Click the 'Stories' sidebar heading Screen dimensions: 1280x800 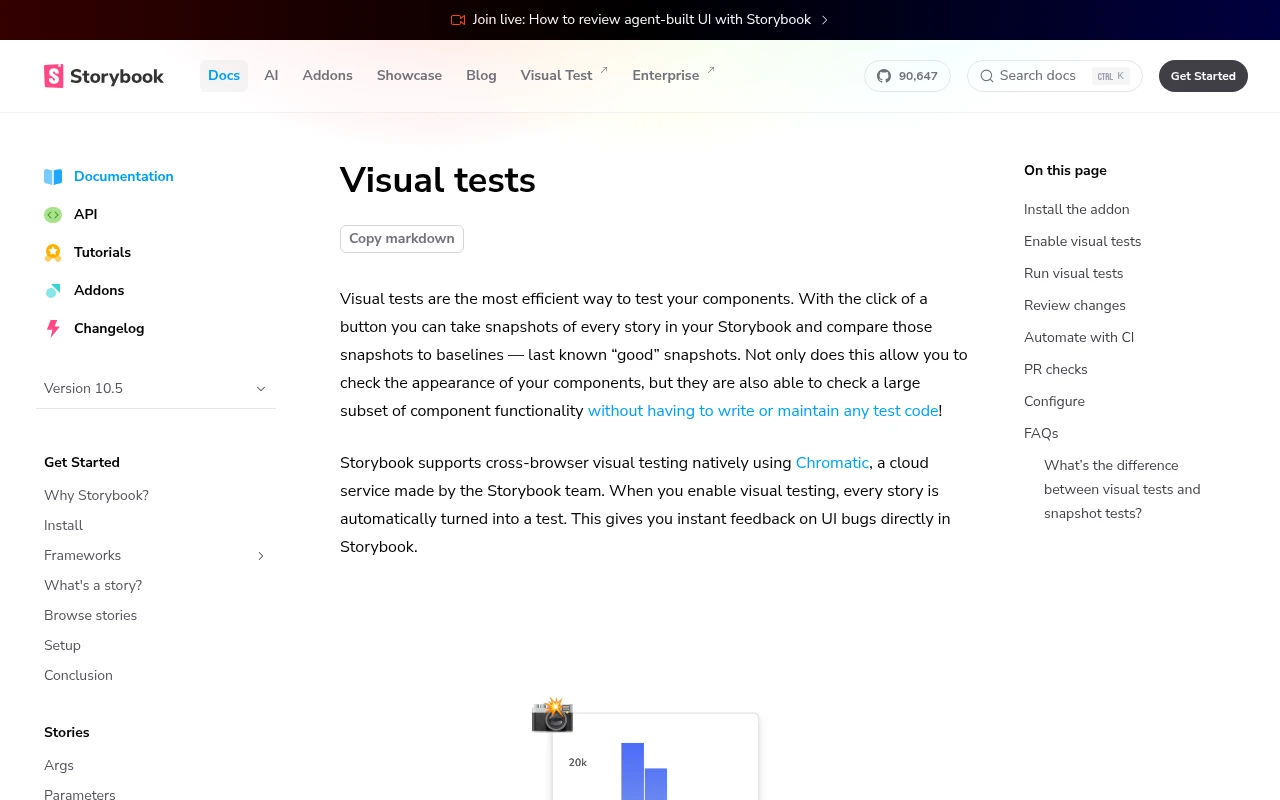click(x=67, y=733)
